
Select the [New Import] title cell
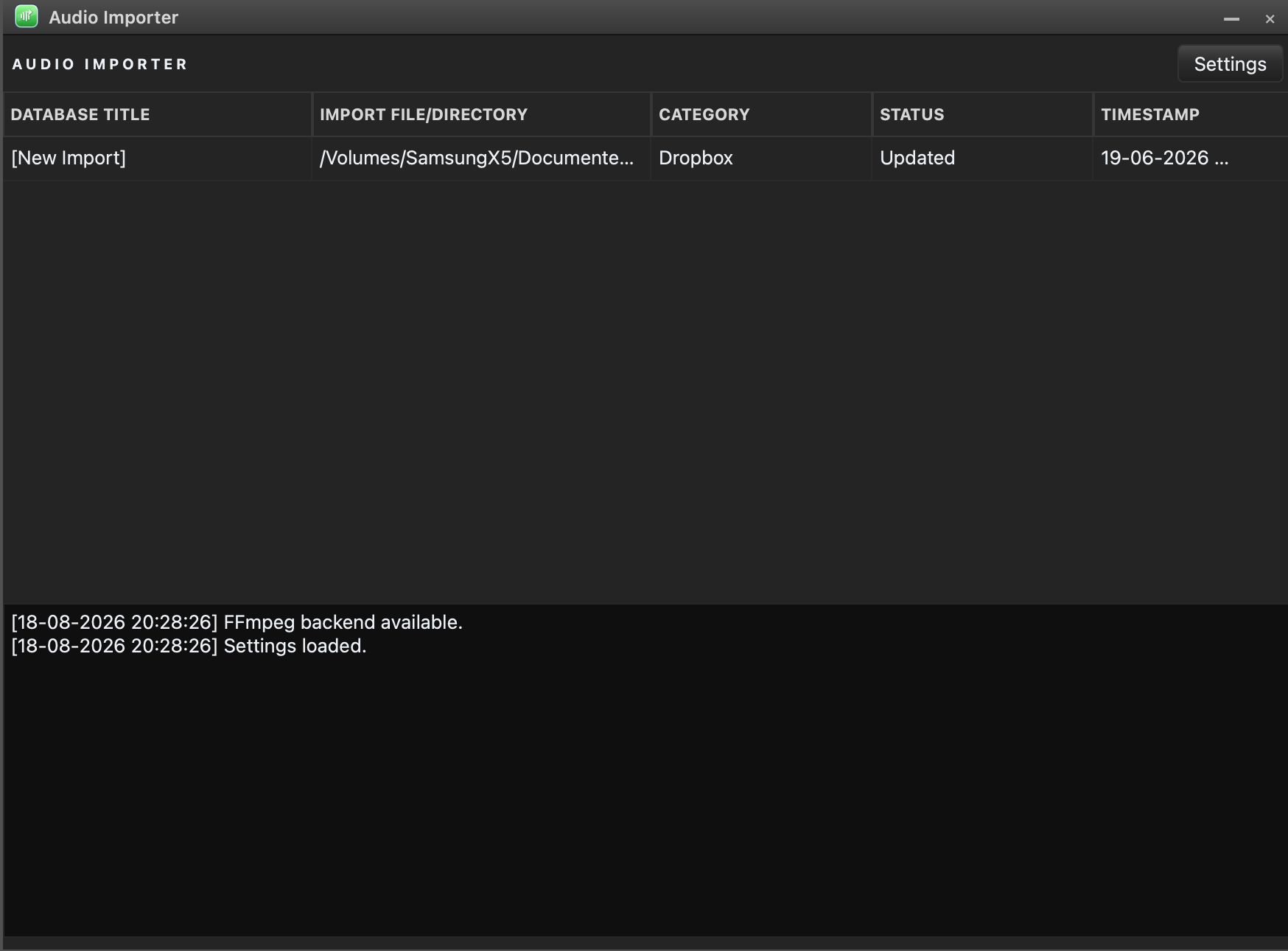pos(158,158)
